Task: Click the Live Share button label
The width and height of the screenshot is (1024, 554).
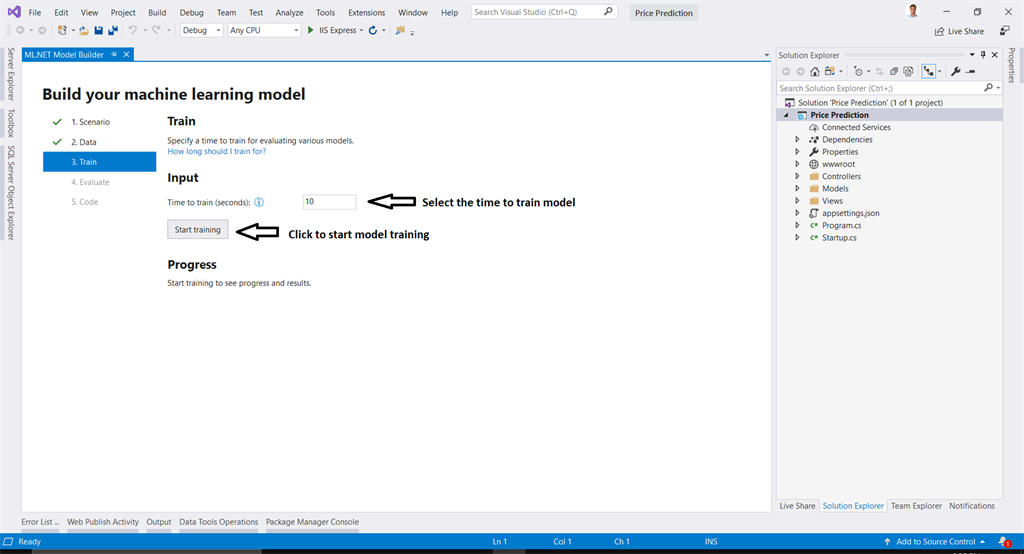Action: click(x=966, y=31)
